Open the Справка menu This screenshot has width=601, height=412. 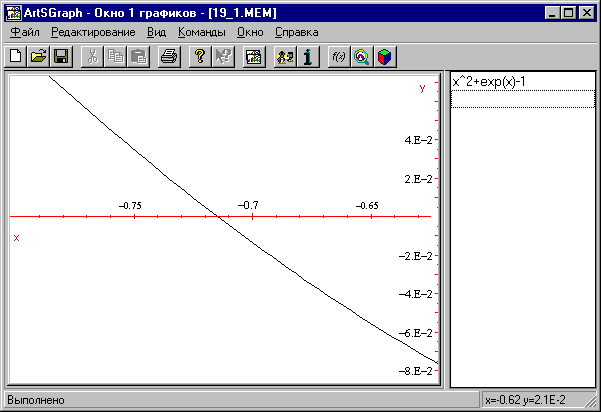(x=296, y=32)
